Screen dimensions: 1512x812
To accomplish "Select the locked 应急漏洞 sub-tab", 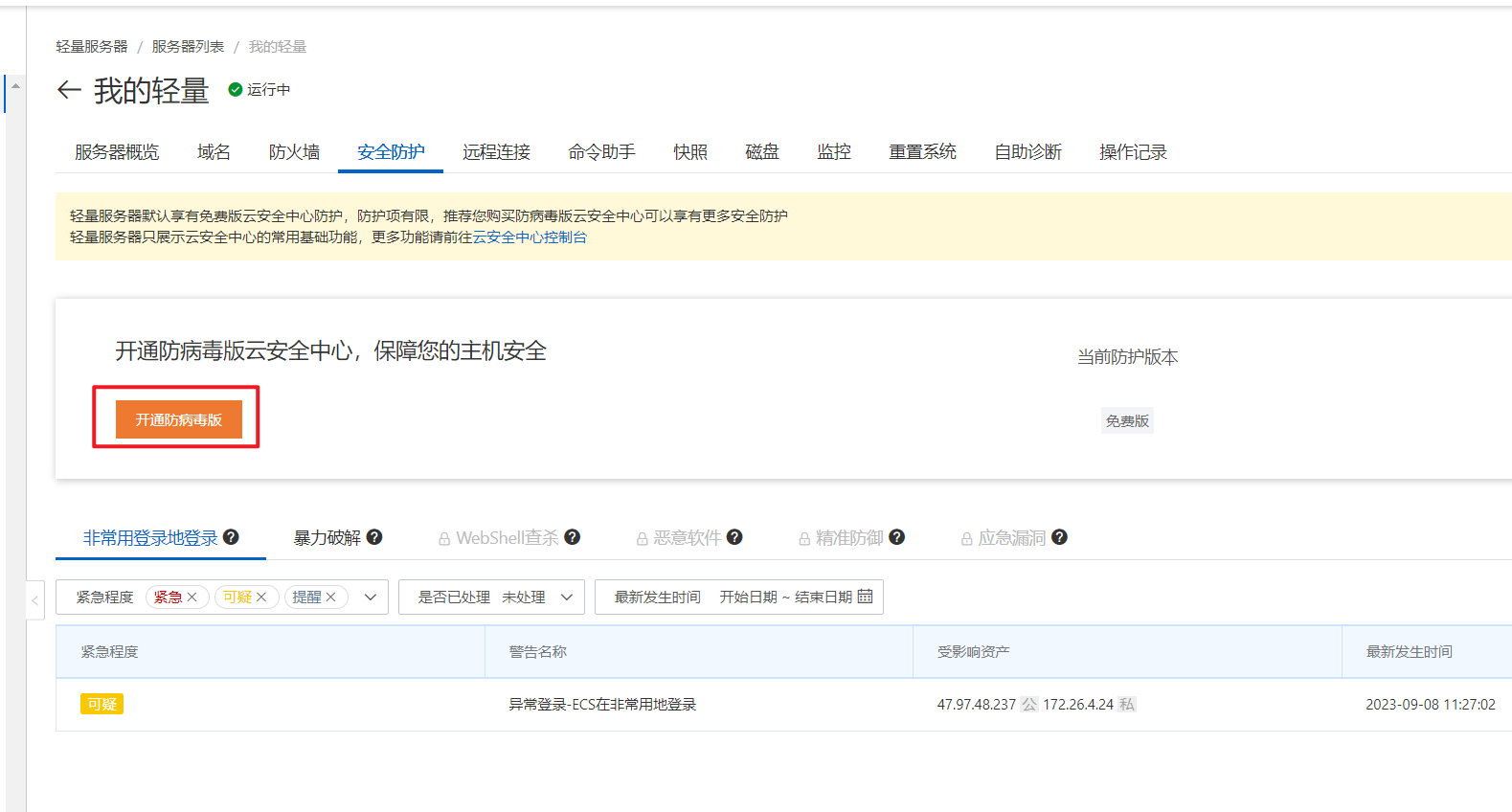I will tap(1012, 538).
